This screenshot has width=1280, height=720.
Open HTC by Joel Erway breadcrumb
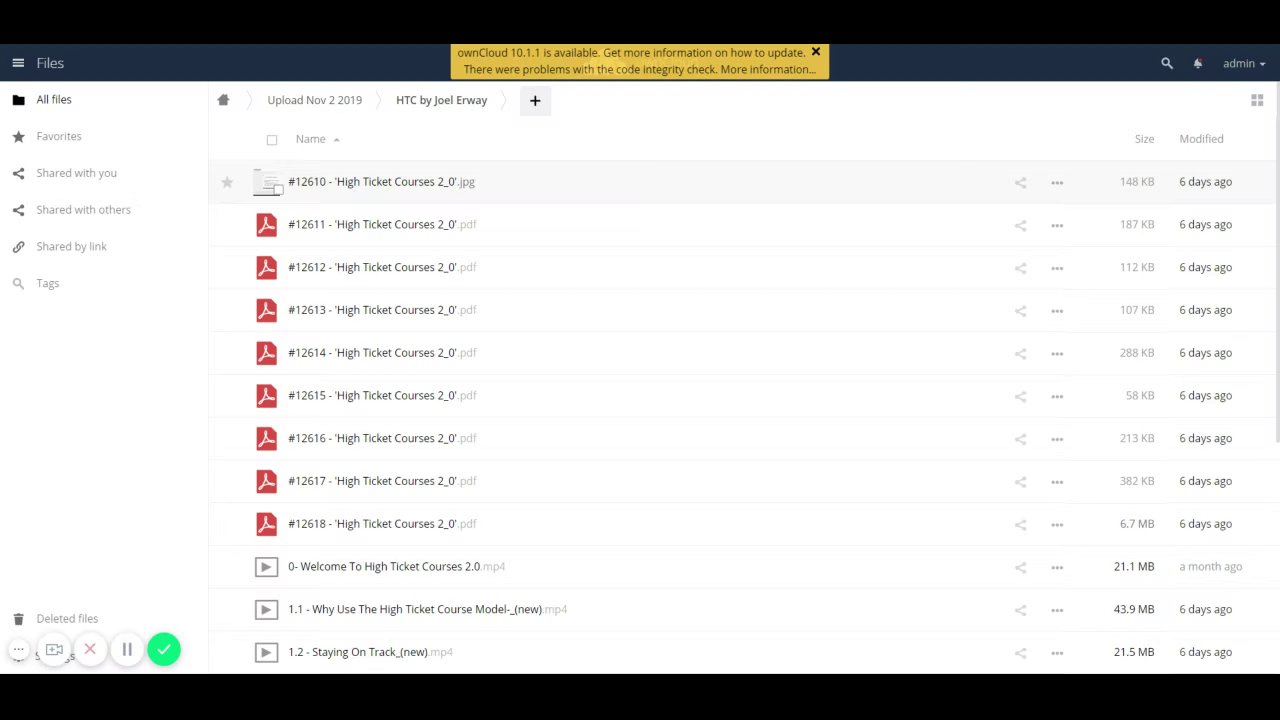tap(441, 100)
